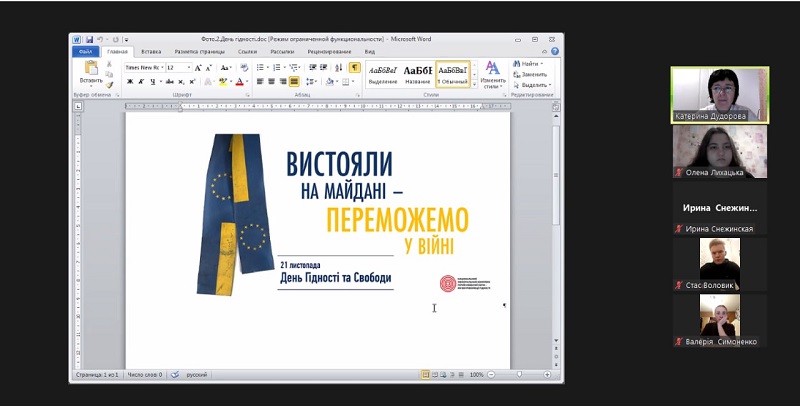Viewport: 800px width, 406px height.
Task: Click the bulleted list icon
Action: 260,67
